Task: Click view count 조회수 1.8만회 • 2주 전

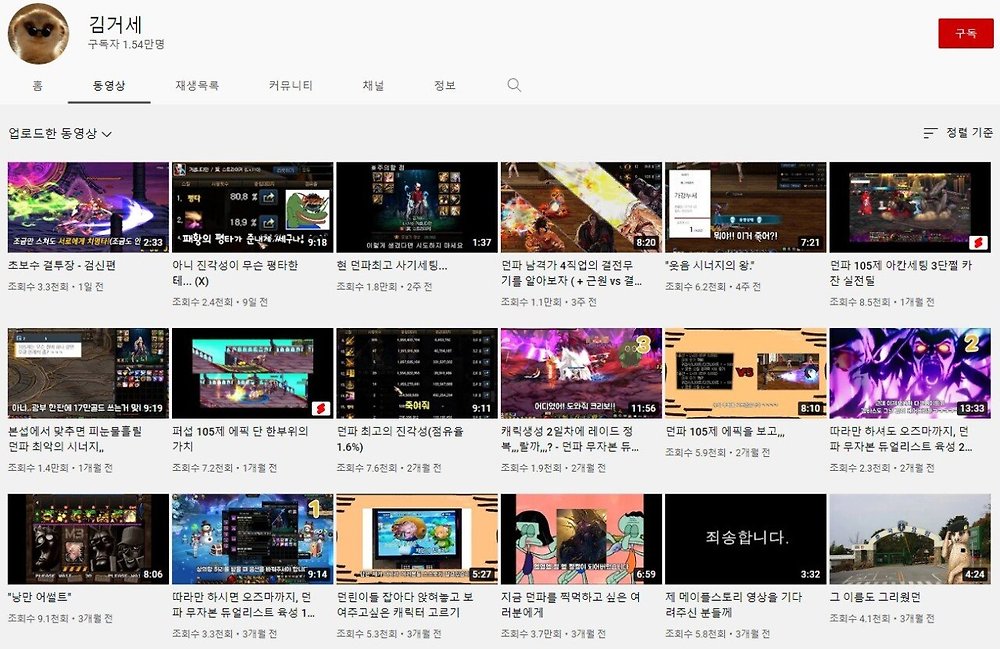Action: pos(384,287)
